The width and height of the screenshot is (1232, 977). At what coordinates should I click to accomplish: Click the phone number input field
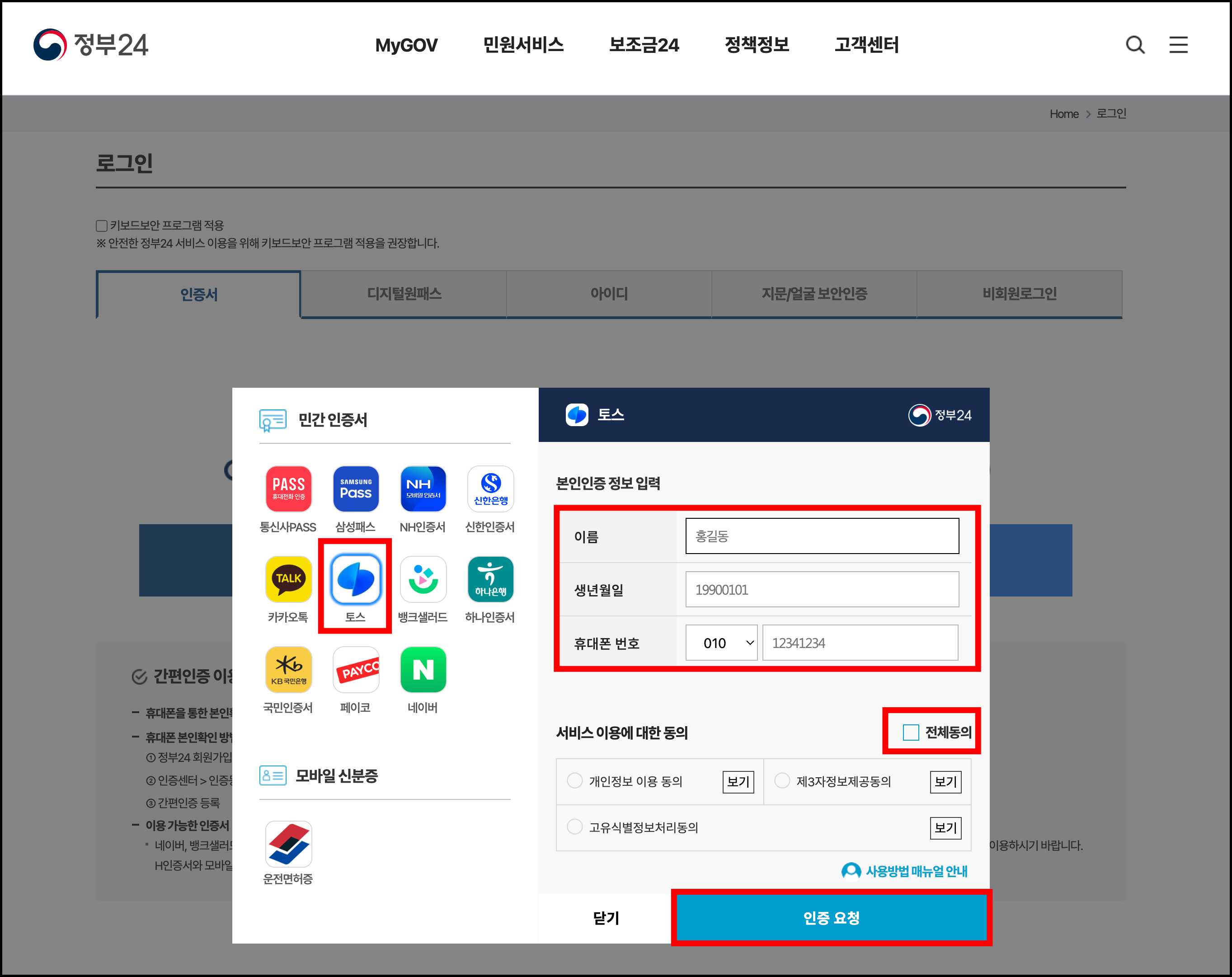[x=861, y=643]
